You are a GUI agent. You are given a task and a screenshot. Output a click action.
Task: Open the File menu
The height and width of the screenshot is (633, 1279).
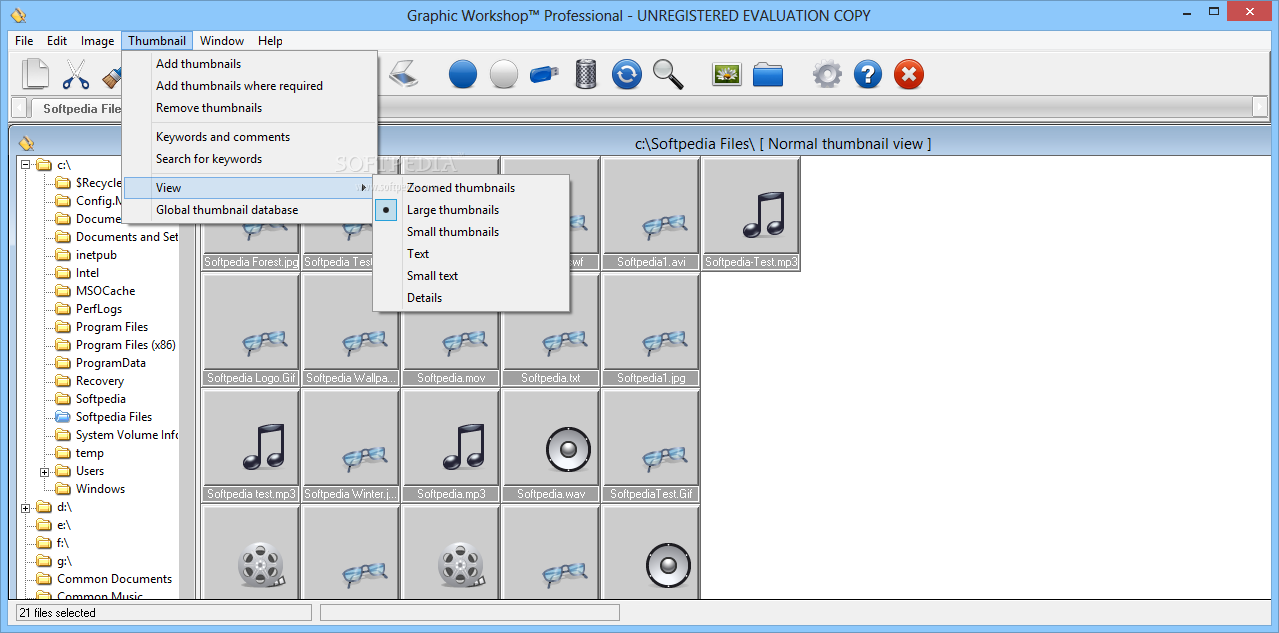click(24, 41)
